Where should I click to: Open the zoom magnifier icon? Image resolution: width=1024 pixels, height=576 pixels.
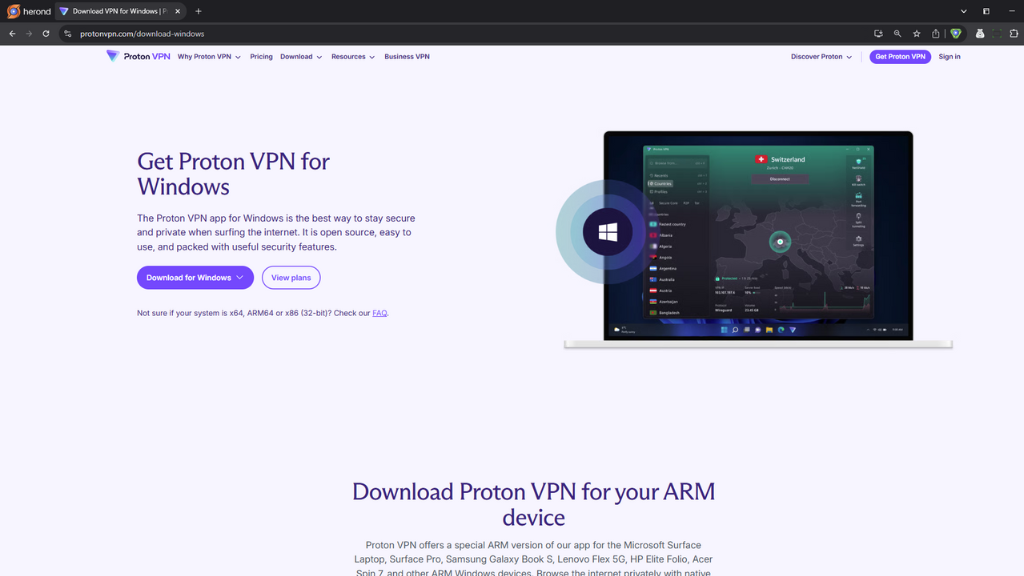click(x=897, y=33)
